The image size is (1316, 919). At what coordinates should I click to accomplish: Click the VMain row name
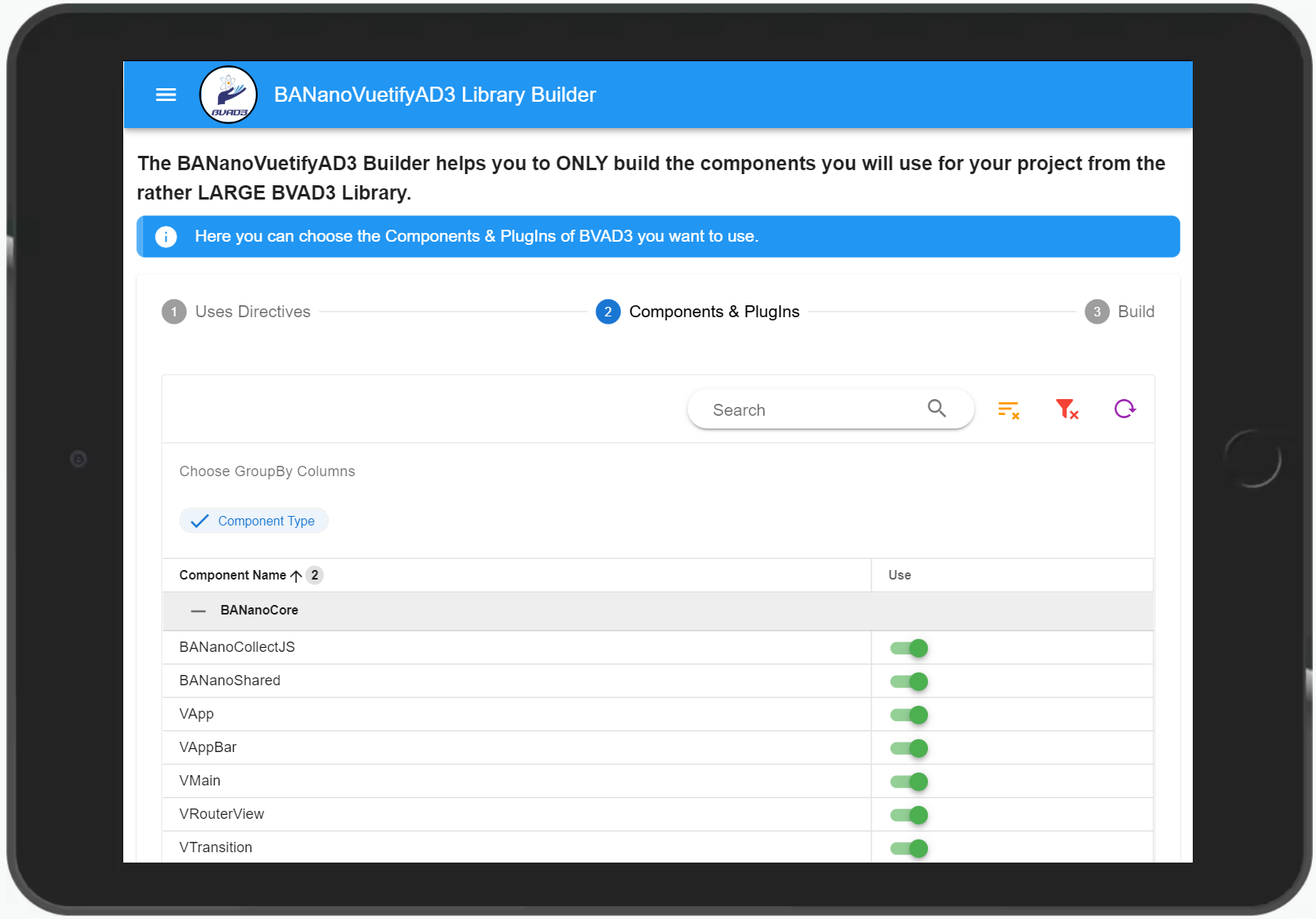[x=200, y=781]
